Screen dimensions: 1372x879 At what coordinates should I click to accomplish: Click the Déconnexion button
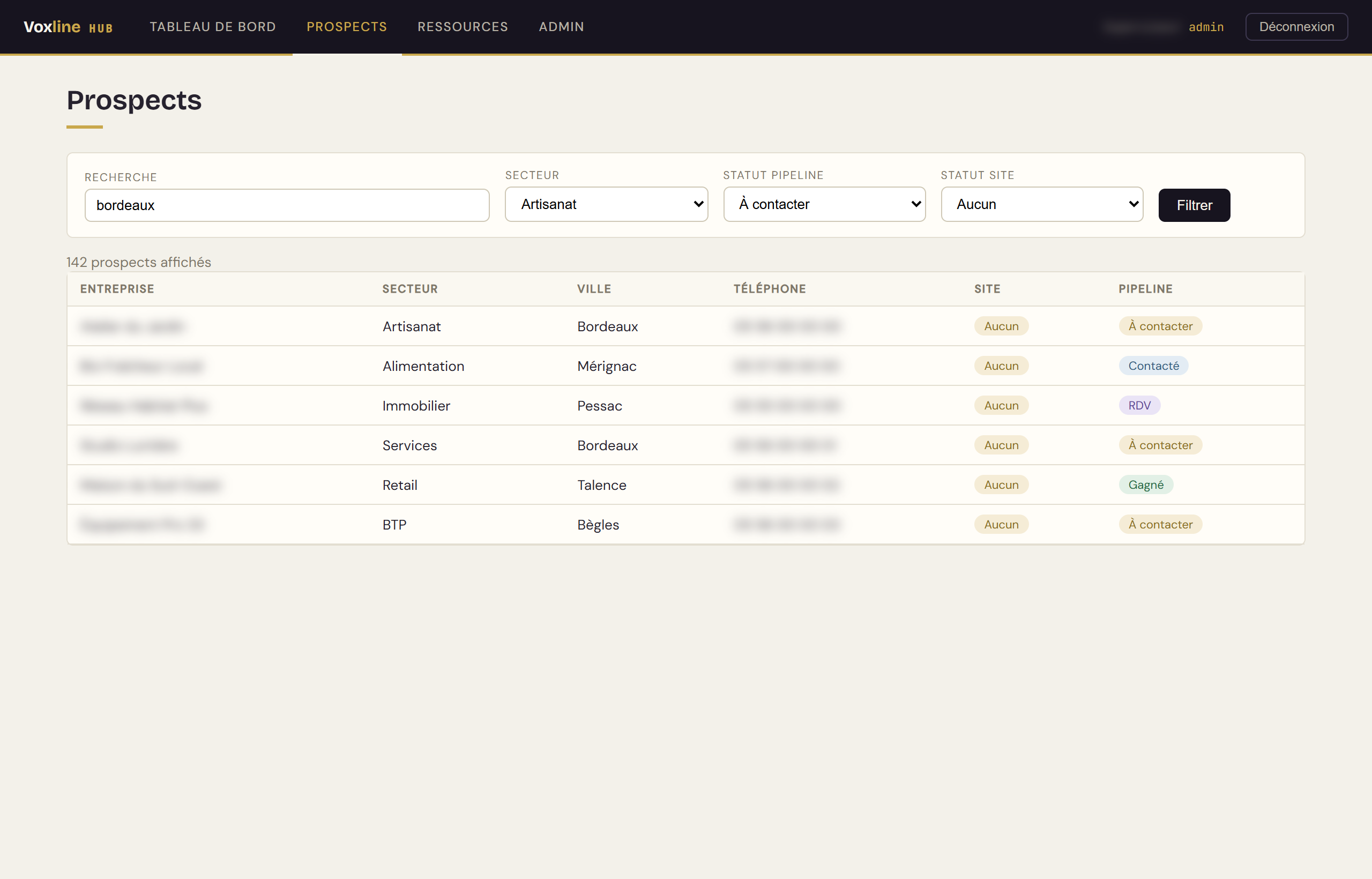1296,27
